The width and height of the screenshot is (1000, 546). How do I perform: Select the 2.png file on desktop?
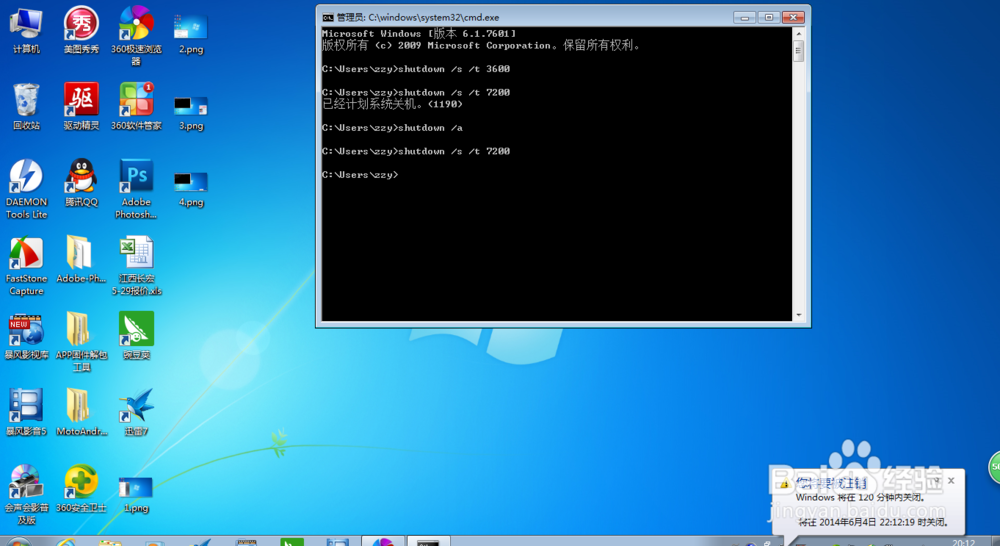click(191, 35)
